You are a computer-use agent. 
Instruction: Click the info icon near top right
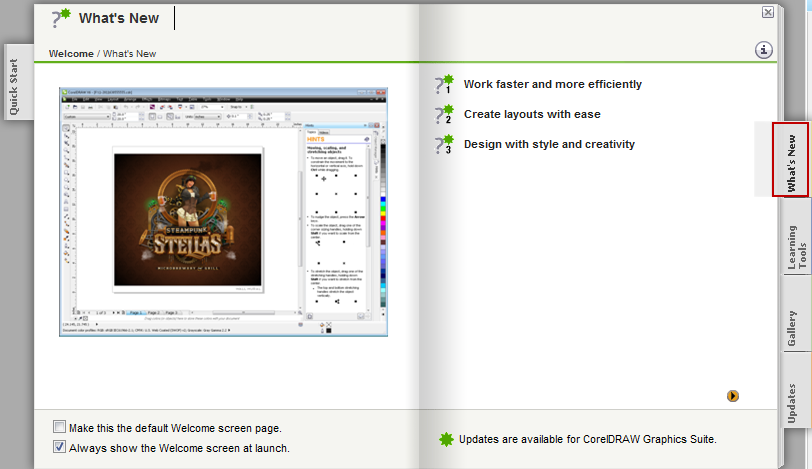(x=763, y=50)
